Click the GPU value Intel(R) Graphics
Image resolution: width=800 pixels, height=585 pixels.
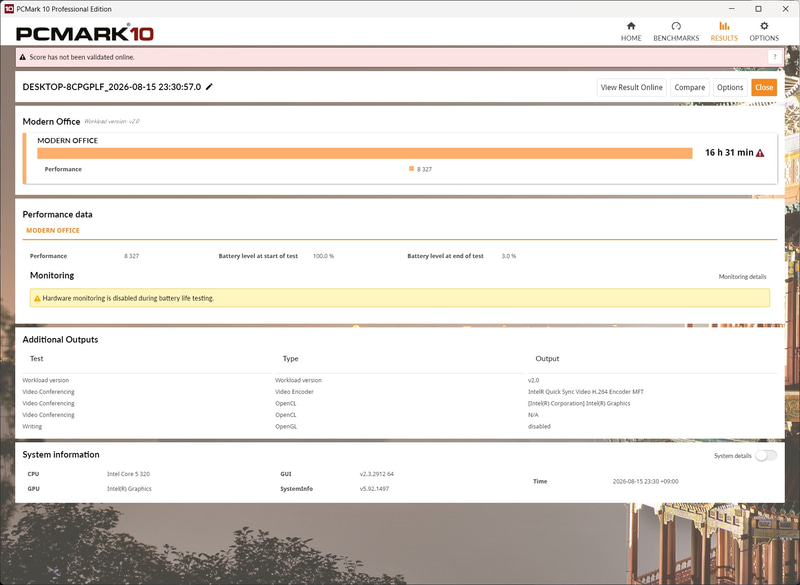pos(129,489)
